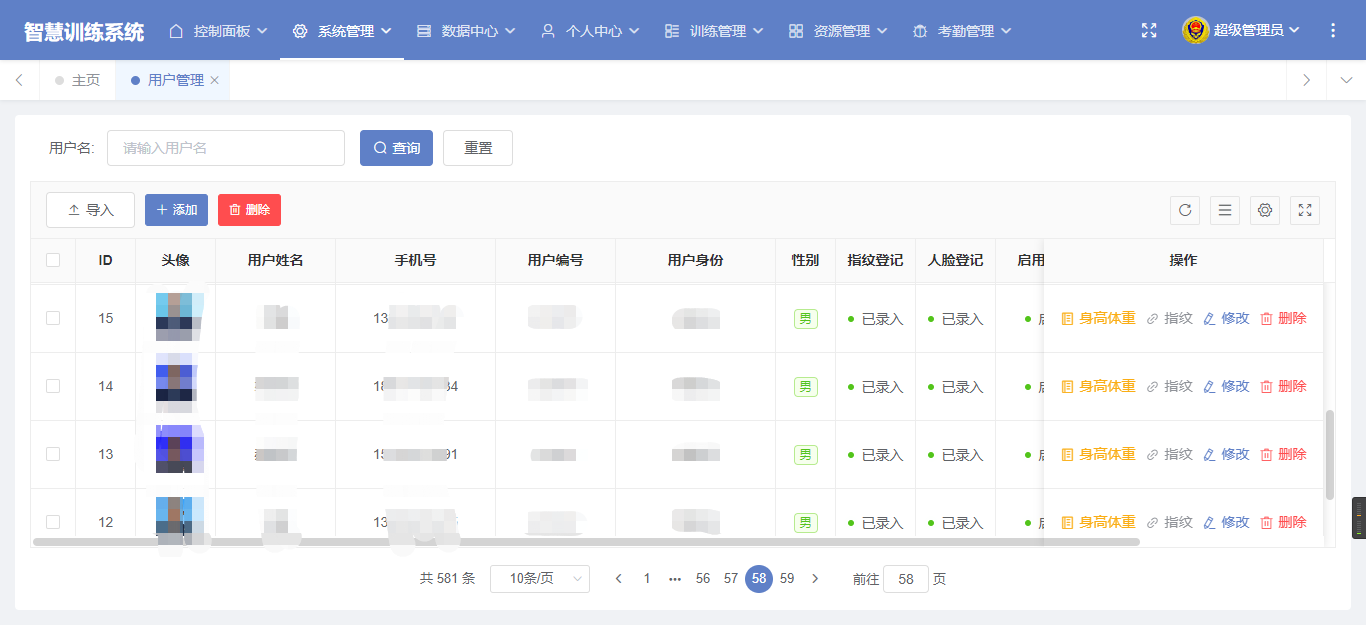This screenshot has height=625, width=1366.
Task: Click the 修改 edit icon for ID 15
Action: pyautogui.click(x=1226, y=318)
